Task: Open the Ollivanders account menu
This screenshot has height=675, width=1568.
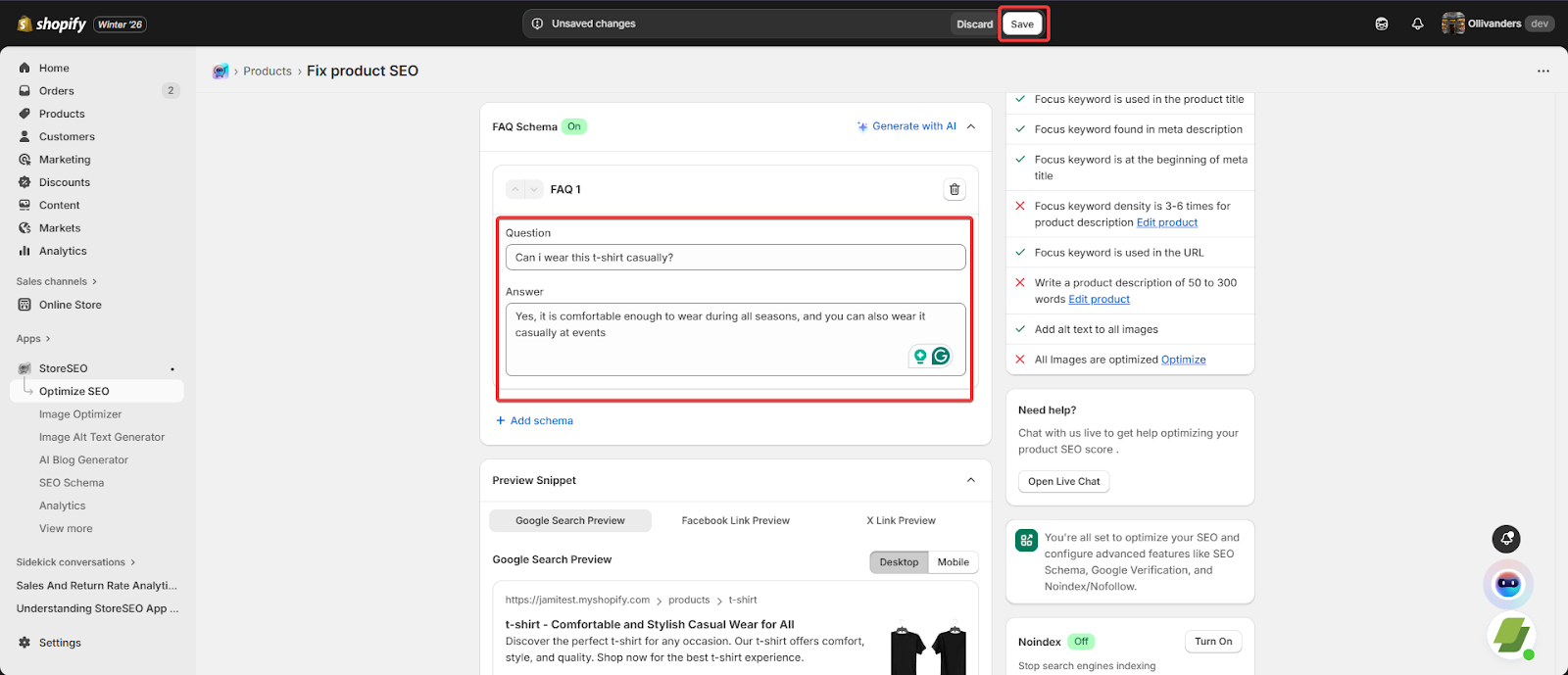Action: tap(1497, 24)
